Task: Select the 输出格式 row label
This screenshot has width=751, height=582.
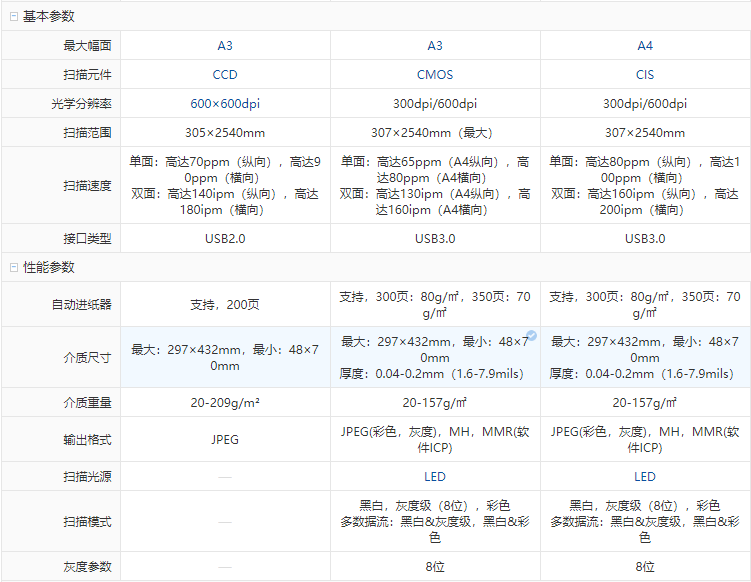Action: point(87,440)
